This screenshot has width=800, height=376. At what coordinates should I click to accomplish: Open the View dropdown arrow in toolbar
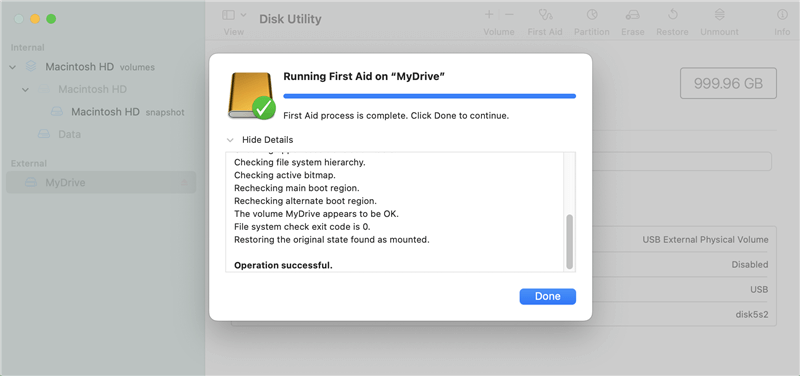243,15
